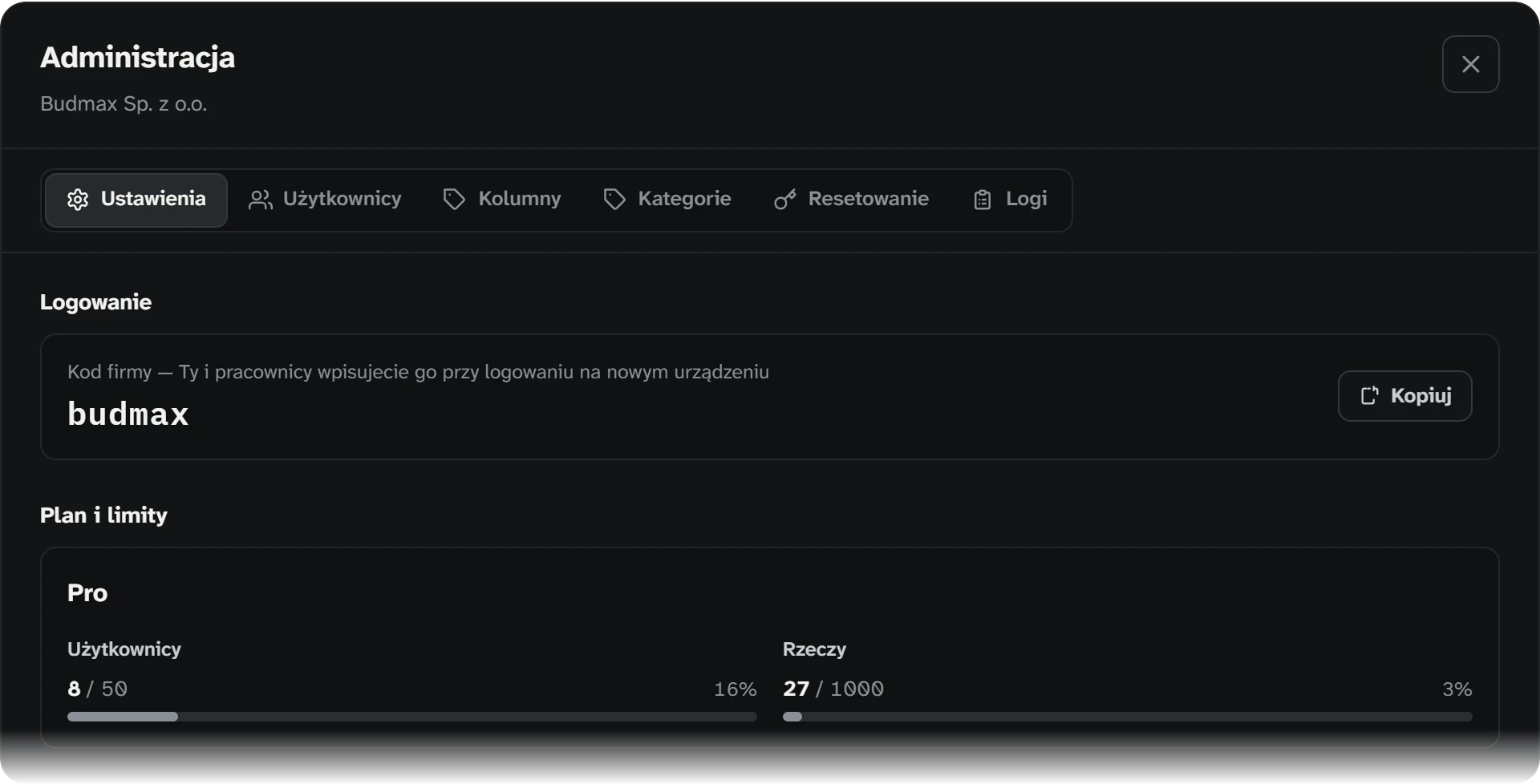Click the Użytkownicy limit label in Pro card
The height and width of the screenshot is (784, 1540).
pyautogui.click(x=124, y=649)
